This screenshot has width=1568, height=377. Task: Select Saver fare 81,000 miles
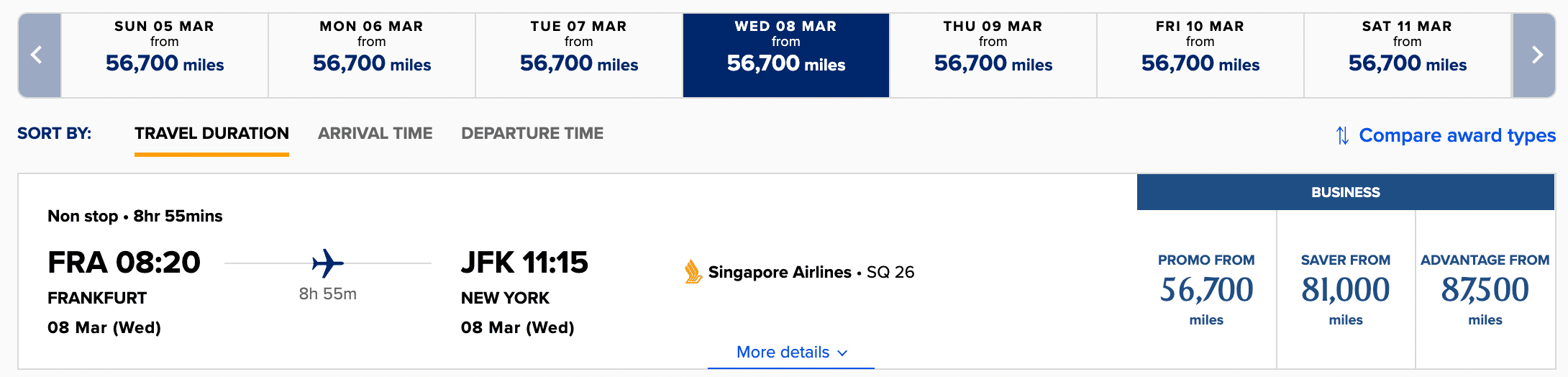(x=1346, y=290)
